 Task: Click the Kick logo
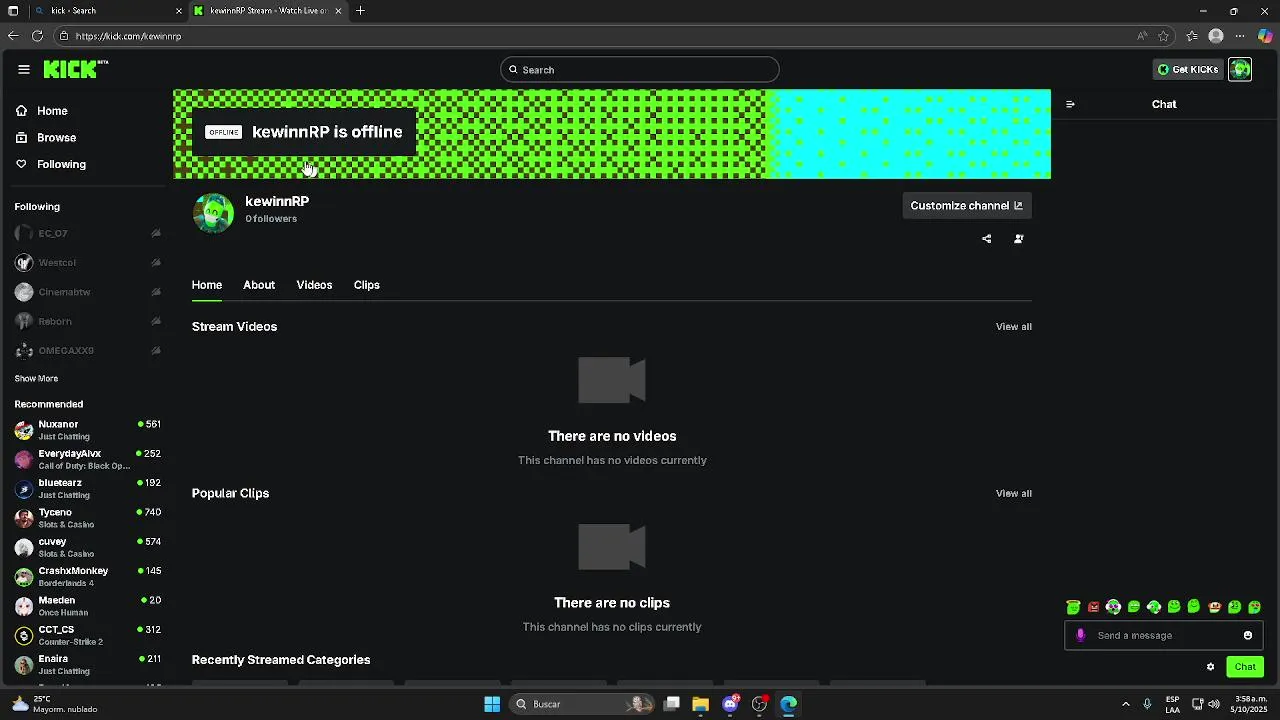pyautogui.click(x=75, y=69)
